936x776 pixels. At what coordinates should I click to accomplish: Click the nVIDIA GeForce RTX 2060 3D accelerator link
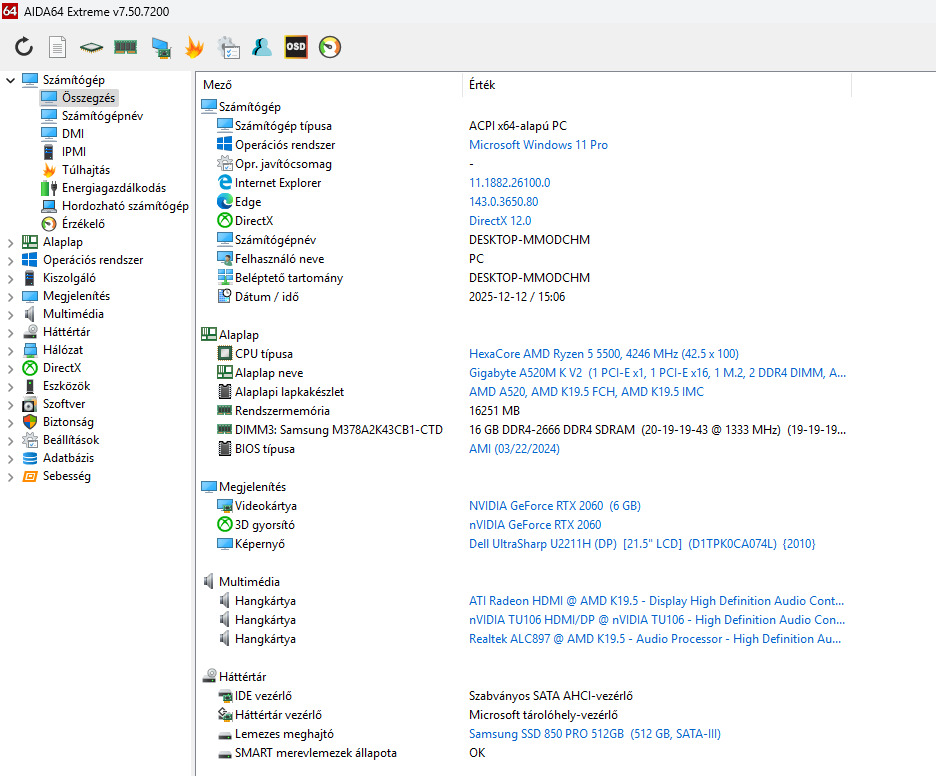(x=535, y=525)
